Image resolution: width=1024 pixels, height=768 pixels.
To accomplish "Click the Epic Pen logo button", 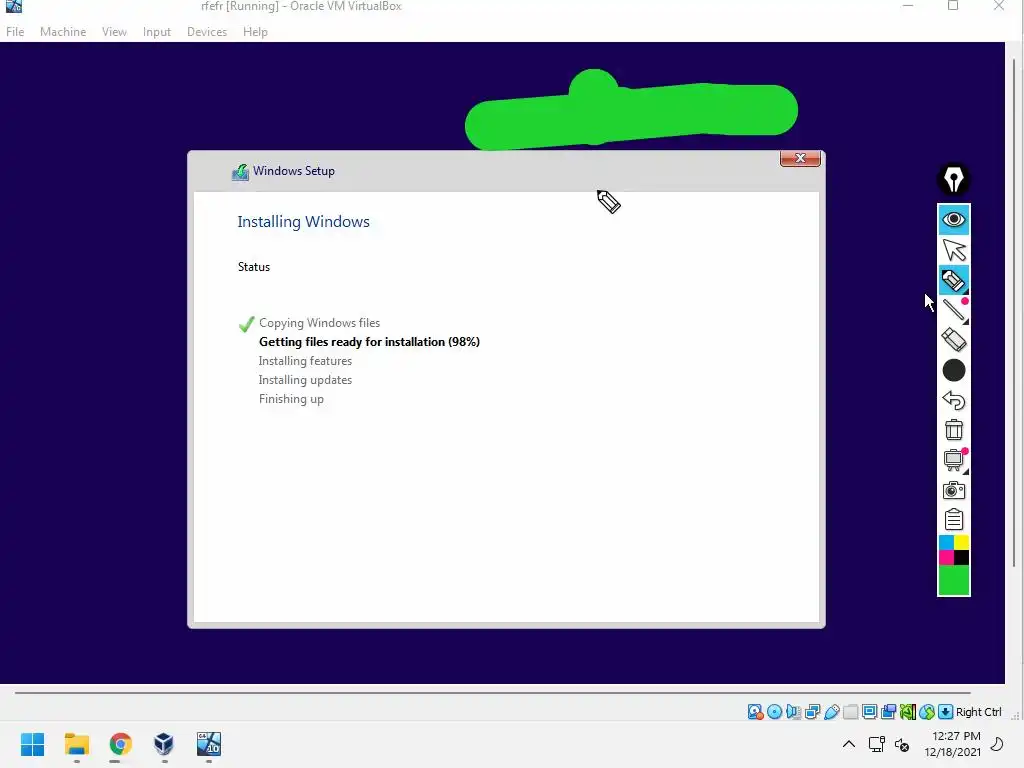I will click(x=953, y=178).
